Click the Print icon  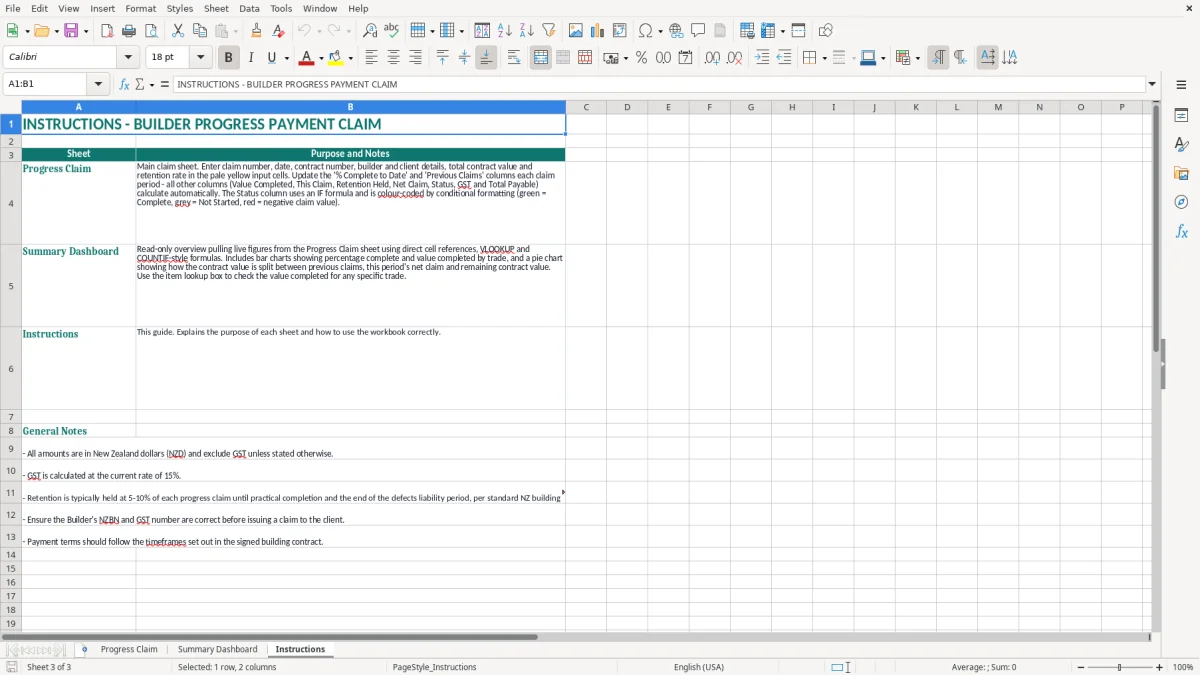[129, 30]
